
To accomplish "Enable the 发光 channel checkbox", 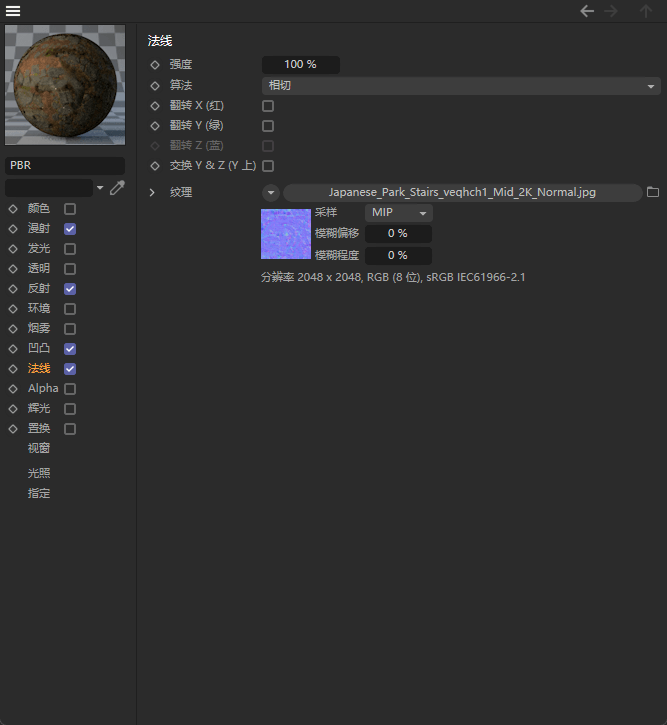I will coord(70,249).
